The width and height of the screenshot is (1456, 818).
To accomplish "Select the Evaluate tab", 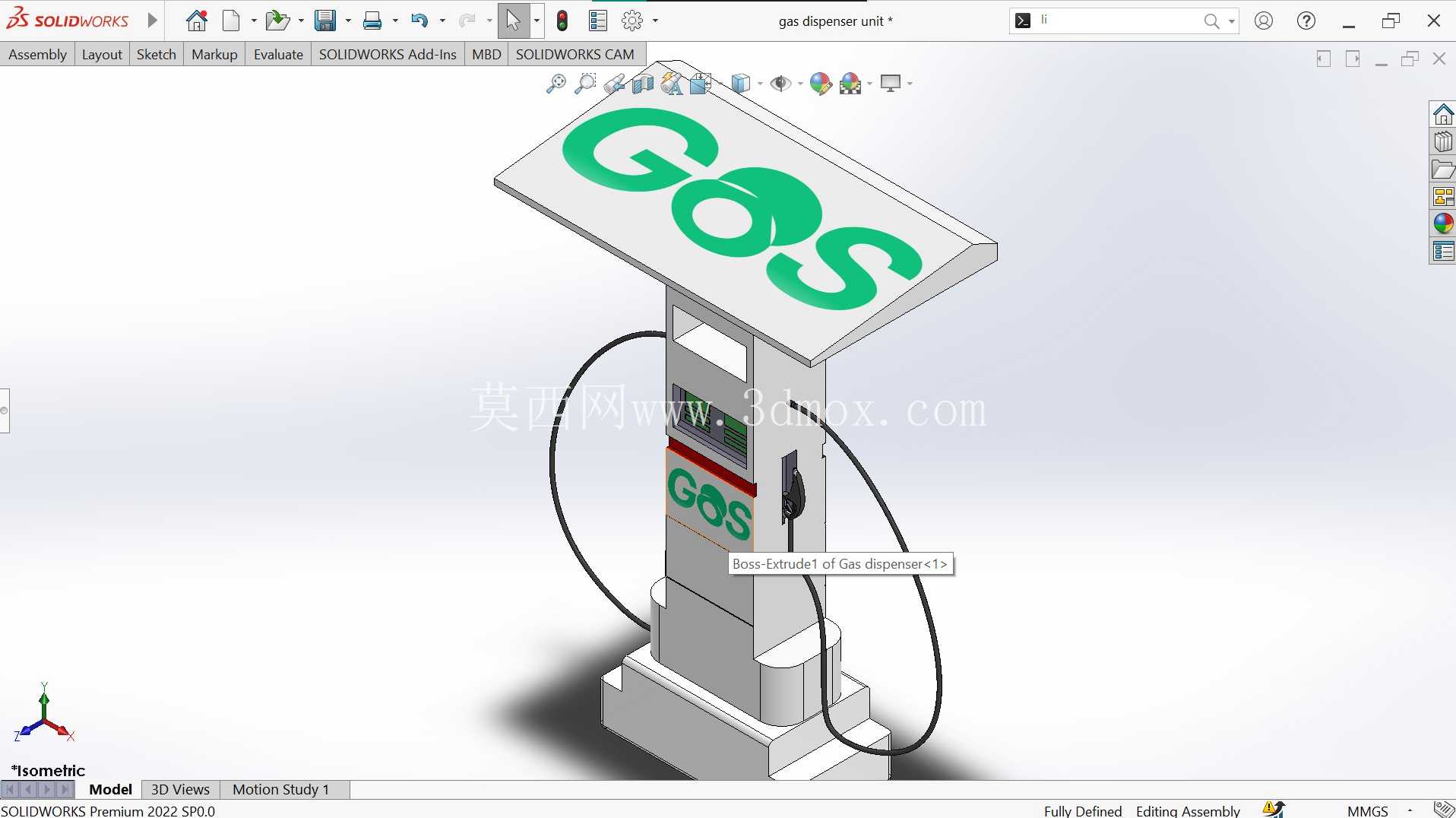I will [x=278, y=54].
